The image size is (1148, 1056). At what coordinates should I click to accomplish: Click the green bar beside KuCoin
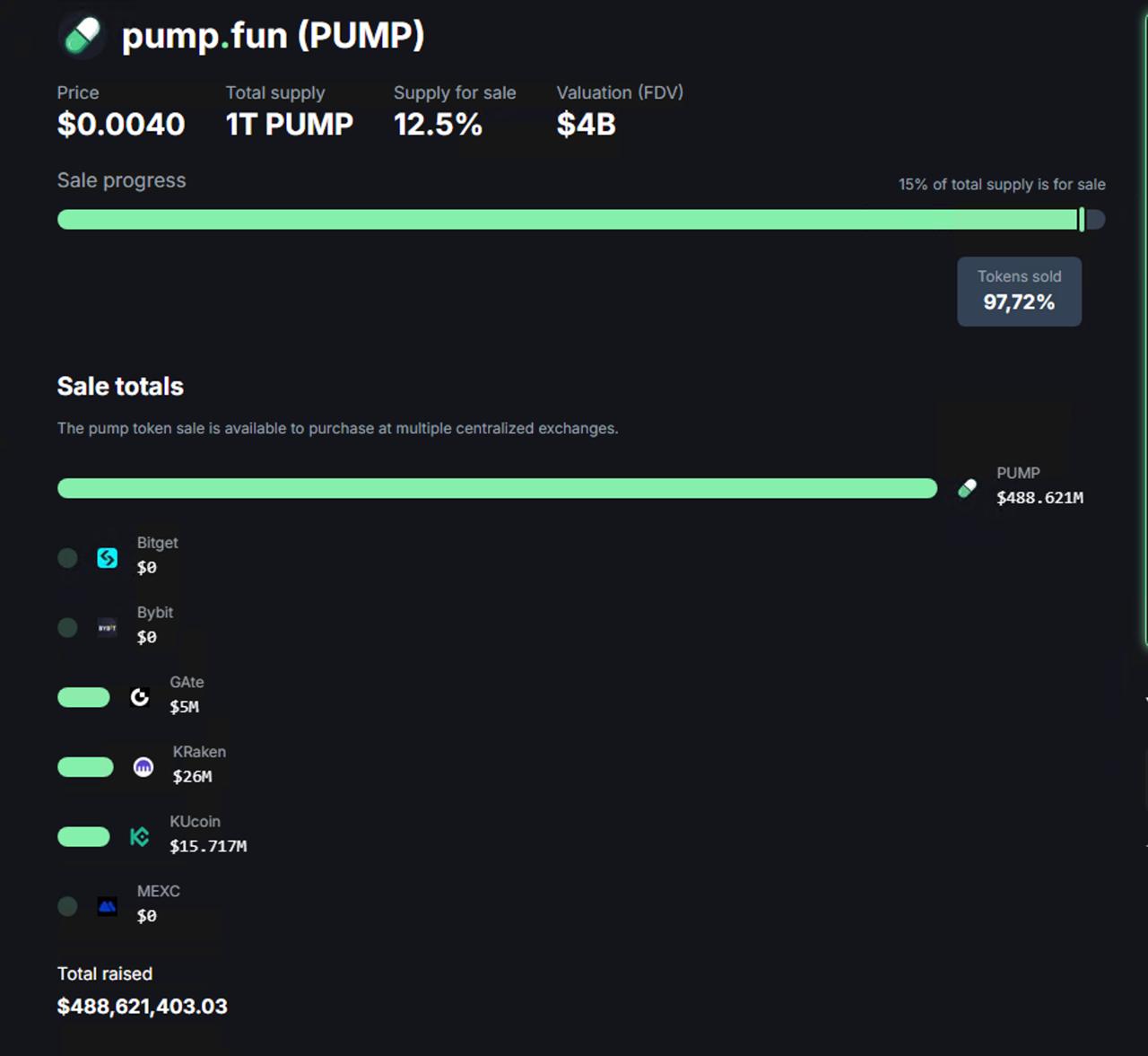click(83, 837)
